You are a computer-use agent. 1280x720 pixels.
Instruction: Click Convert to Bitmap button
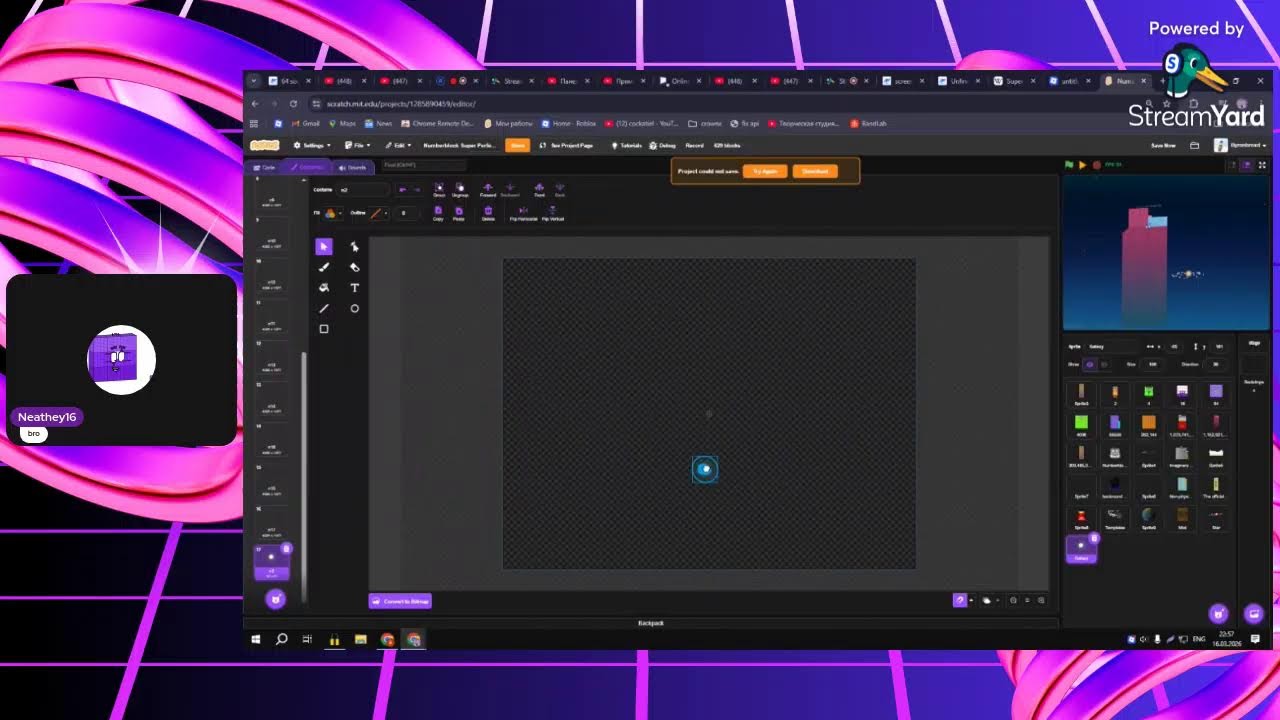point(401,601)
